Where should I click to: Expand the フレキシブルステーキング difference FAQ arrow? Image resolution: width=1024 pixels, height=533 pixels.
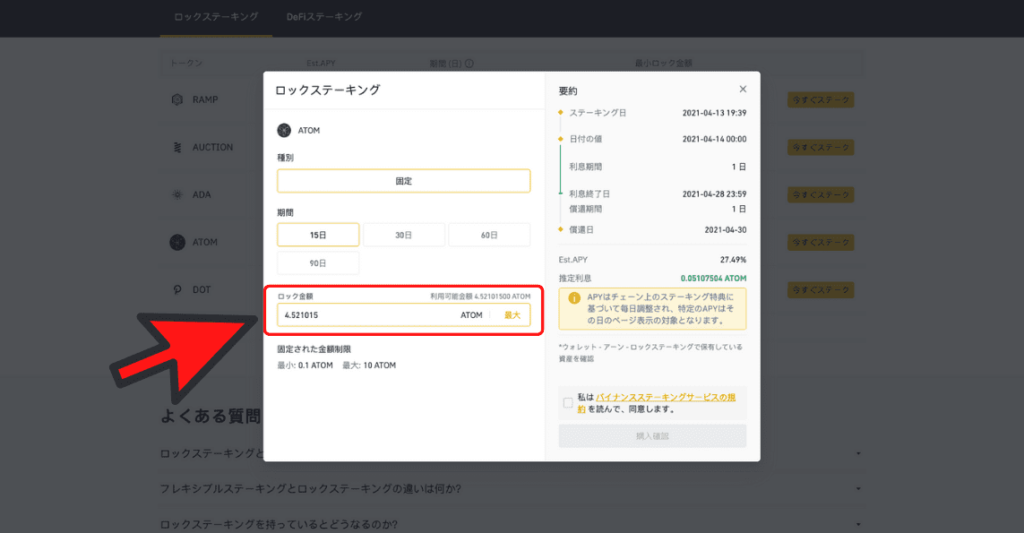(x=858, y=489)
